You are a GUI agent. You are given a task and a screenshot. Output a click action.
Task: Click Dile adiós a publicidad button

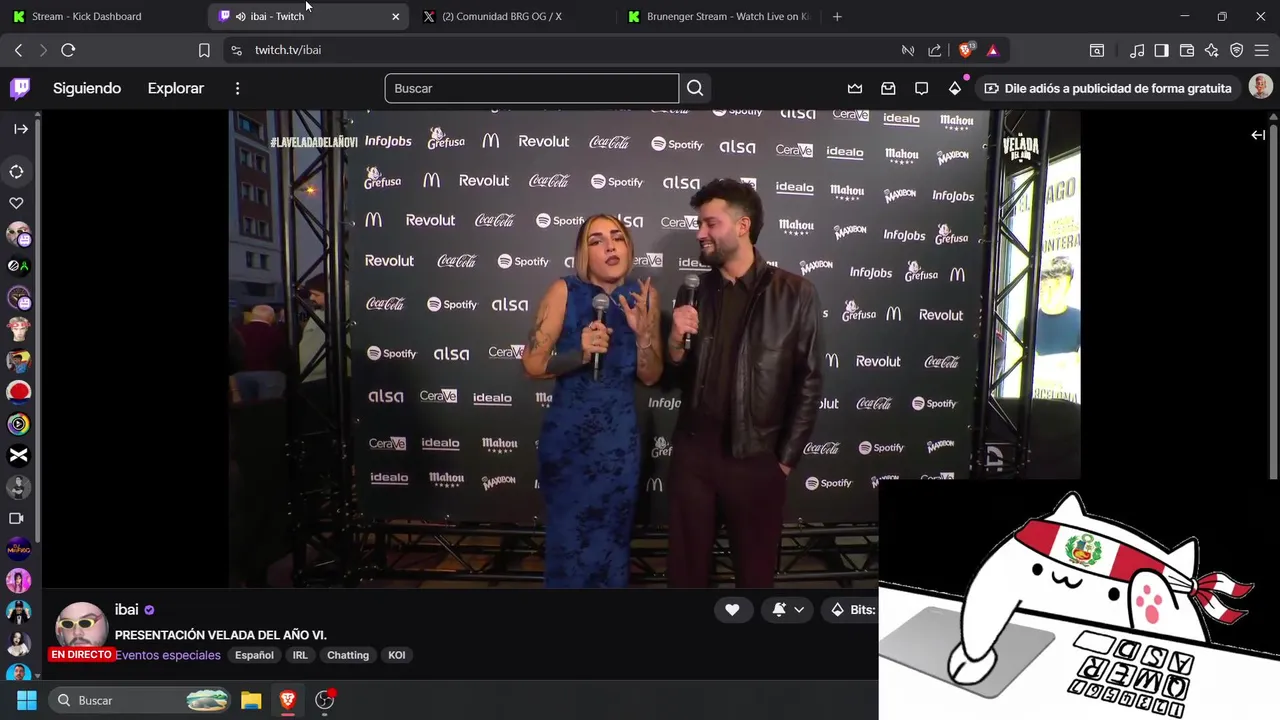point(1108,88)
